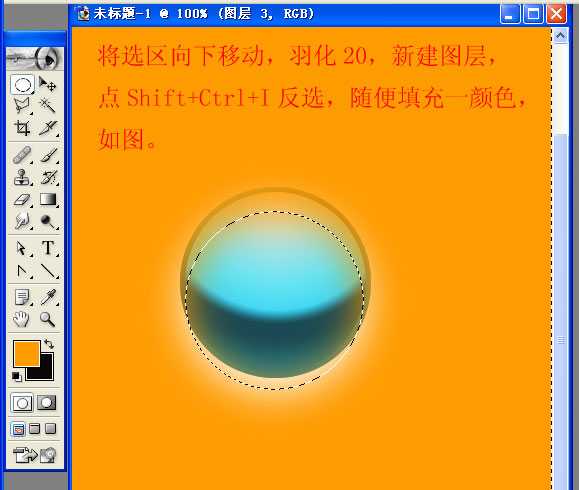Select the Line shape tool
Viewport: 579px width, 490px height.
coord(48,271)
